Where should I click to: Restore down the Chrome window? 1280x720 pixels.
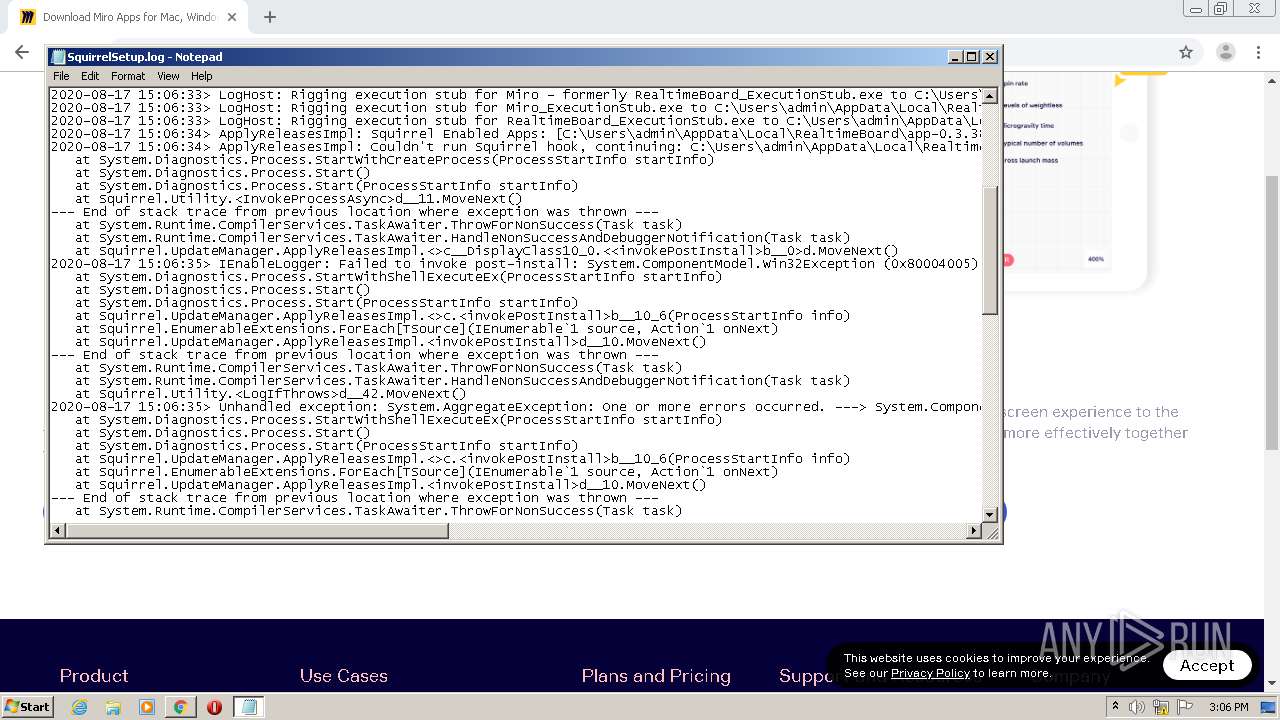point(1221,9)
